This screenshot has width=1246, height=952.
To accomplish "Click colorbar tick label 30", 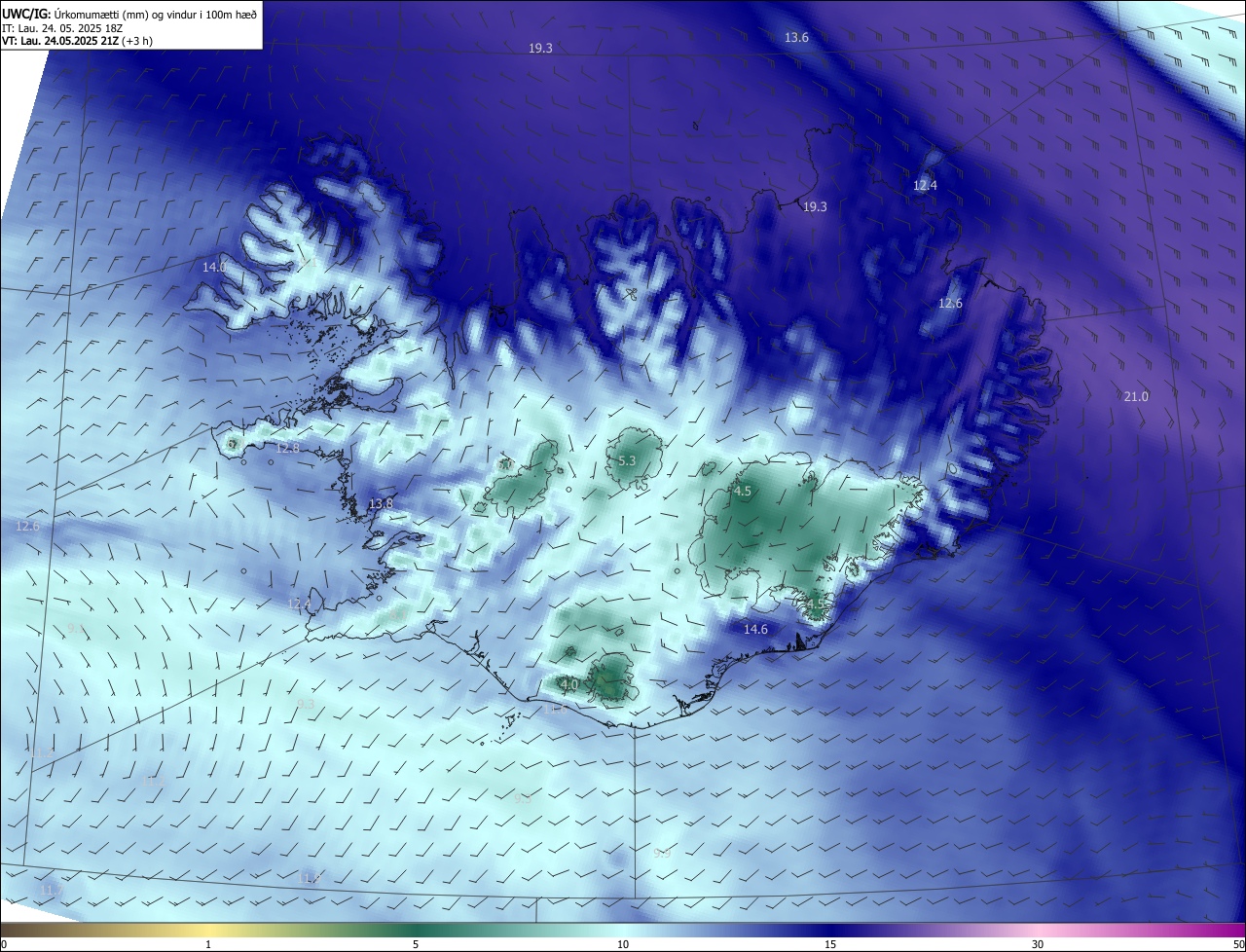I will (1038, 944).
